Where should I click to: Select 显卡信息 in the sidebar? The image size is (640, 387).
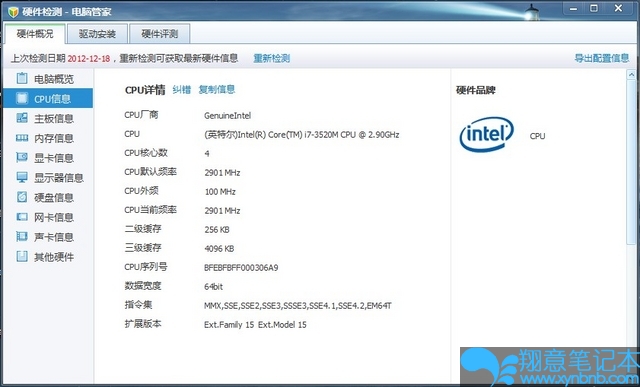point(48,158)
